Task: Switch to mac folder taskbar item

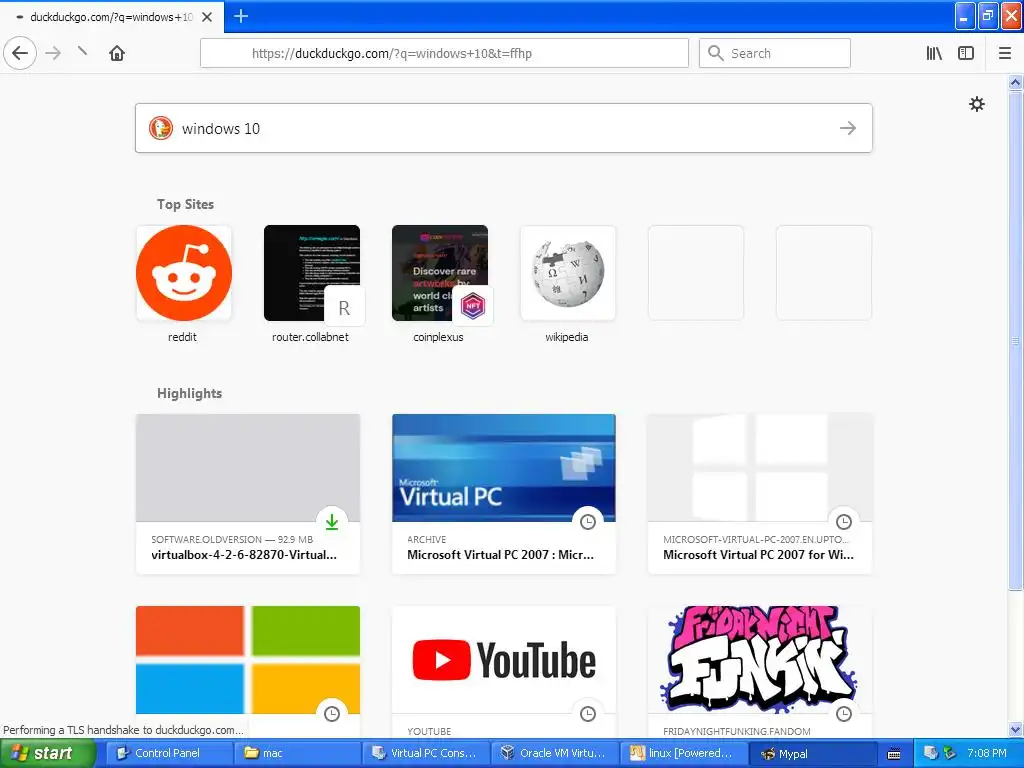Action: (x=297, y=753)
